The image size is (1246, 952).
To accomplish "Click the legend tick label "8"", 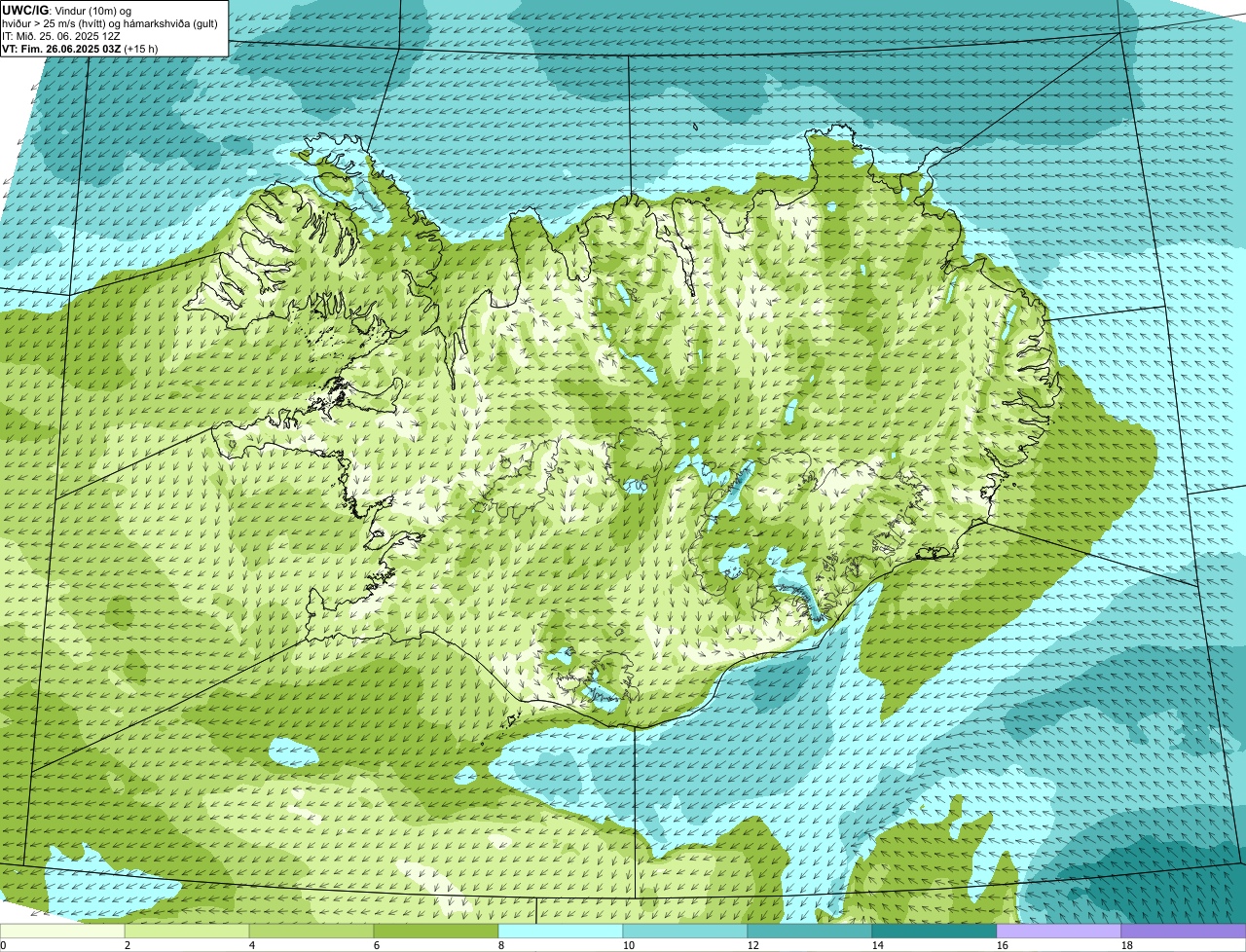I will click(501, 945).
